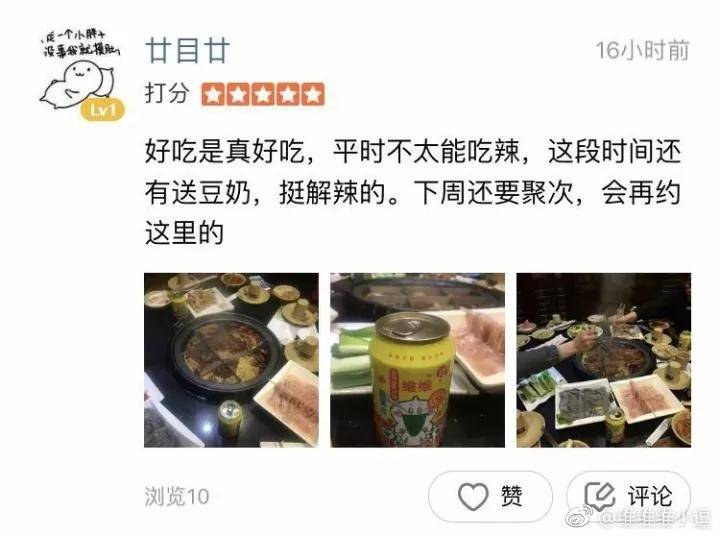Select the first rating star

213,95
